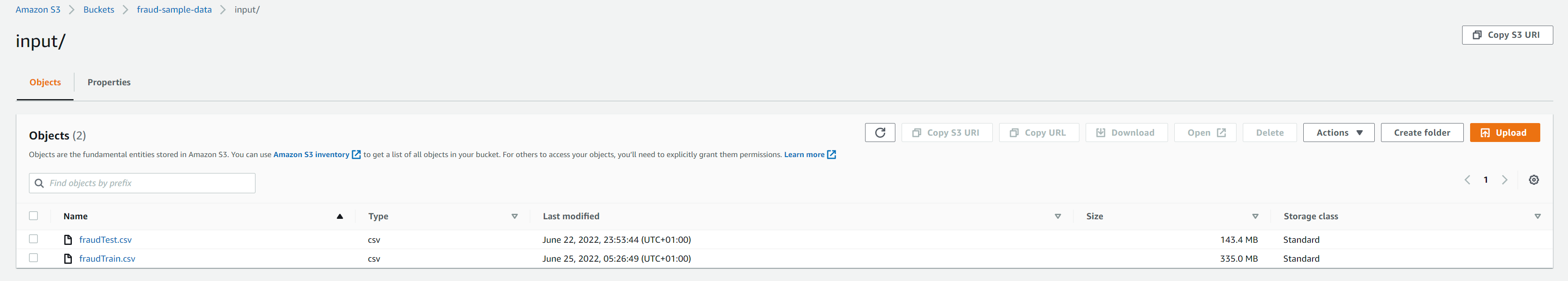
Task: Switch to the Properties tab
Action: point(109,83)
